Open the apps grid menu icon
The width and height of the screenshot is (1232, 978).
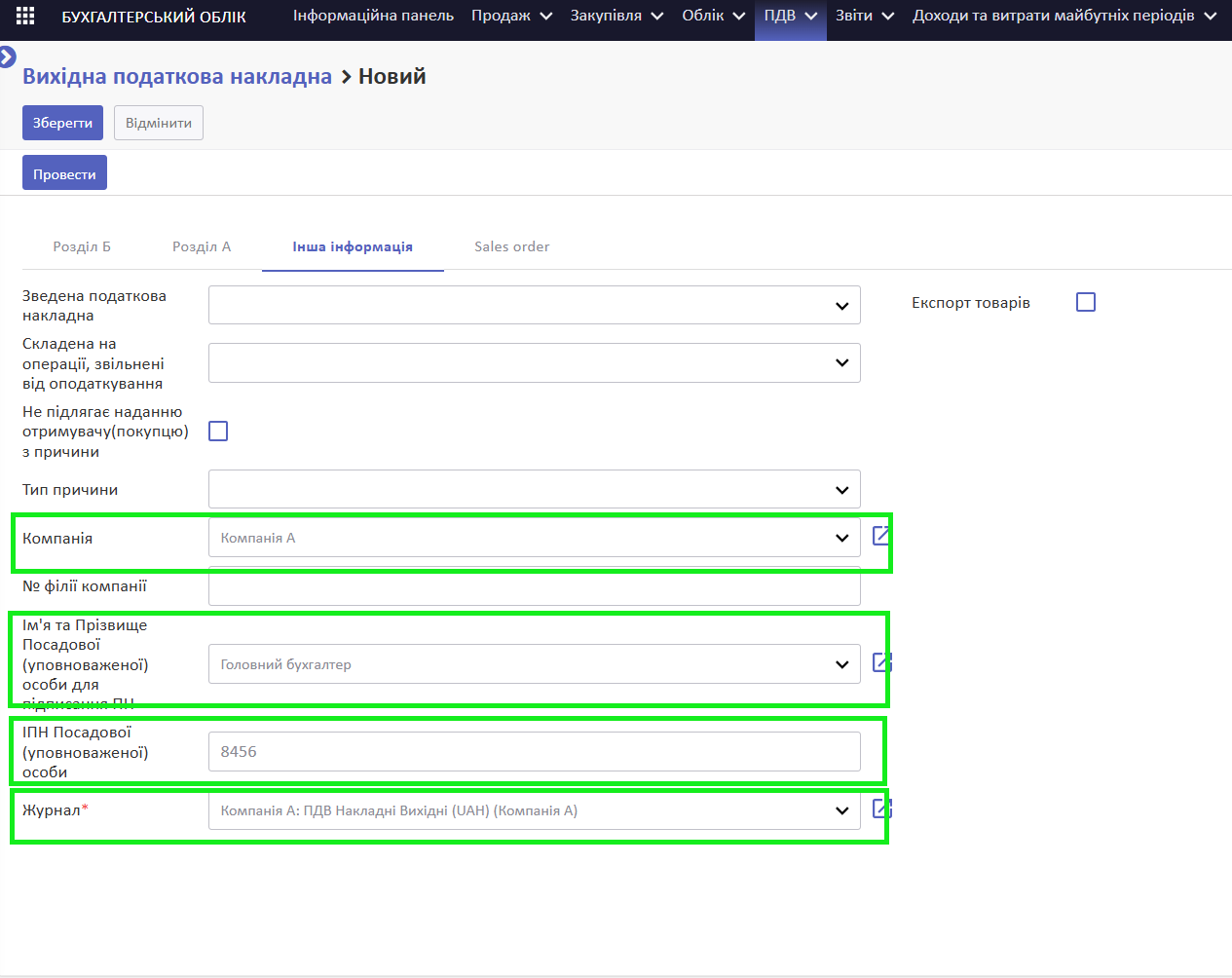tap(25, 16)
